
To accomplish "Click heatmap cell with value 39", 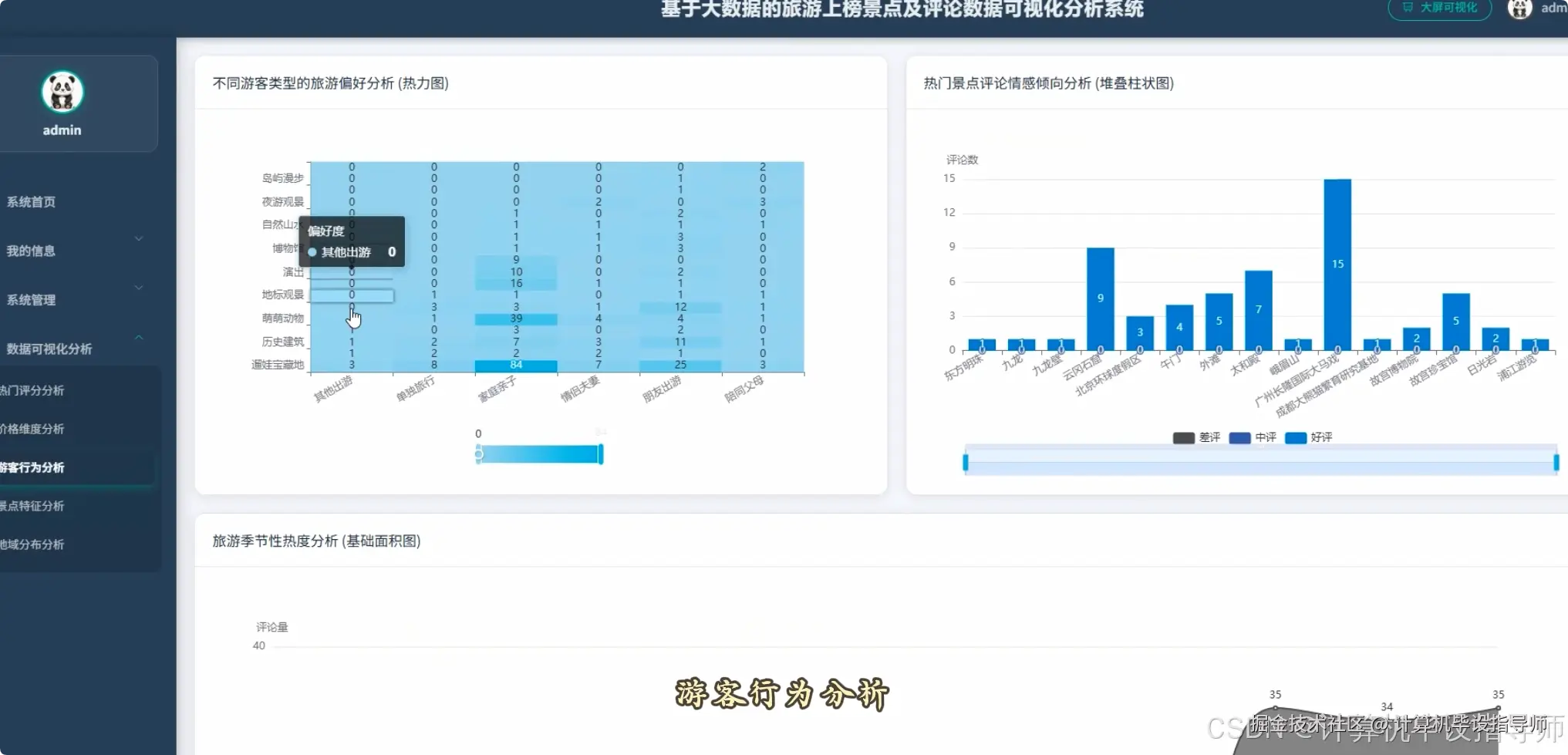I will (516, 319).
